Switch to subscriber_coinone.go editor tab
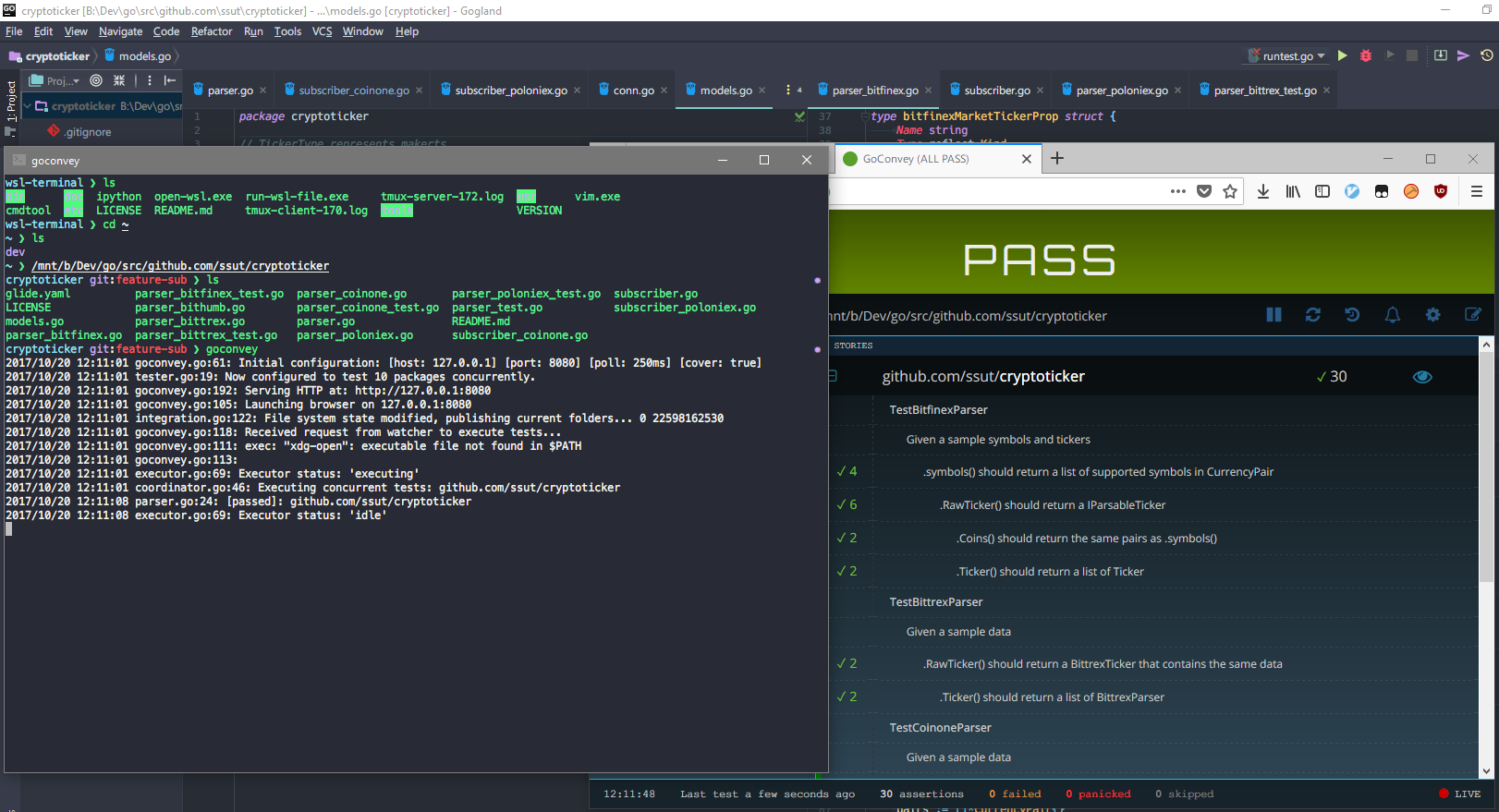Screen dimensions: 1499x812 coord(353,91)
